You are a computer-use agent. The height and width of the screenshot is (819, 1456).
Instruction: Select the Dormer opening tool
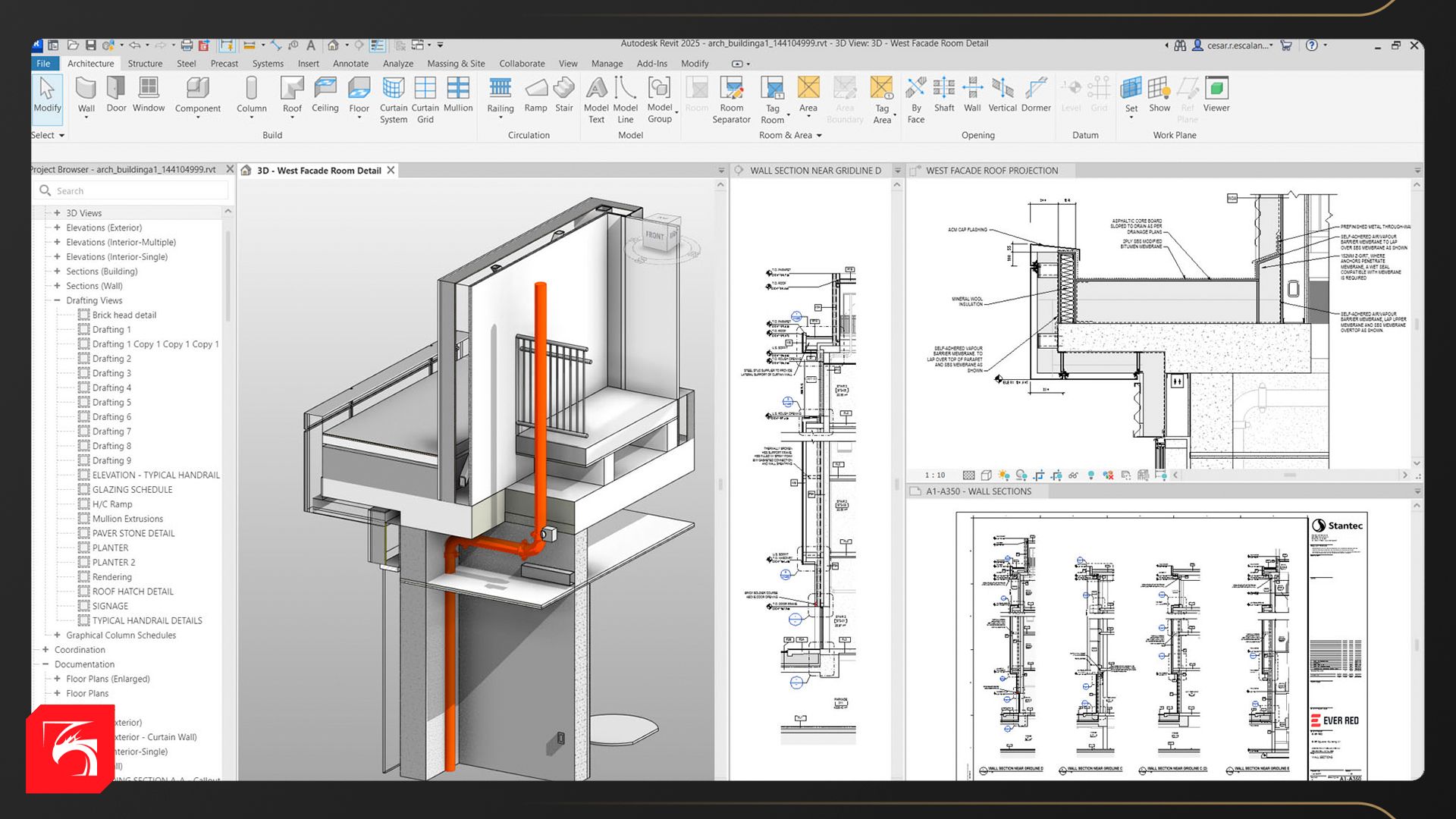[1036, 96]
